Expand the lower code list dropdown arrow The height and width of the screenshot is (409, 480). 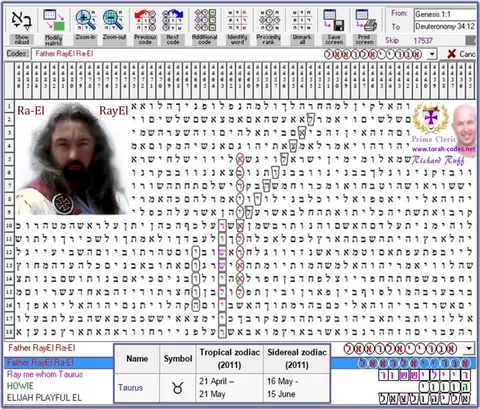(469, 349)
